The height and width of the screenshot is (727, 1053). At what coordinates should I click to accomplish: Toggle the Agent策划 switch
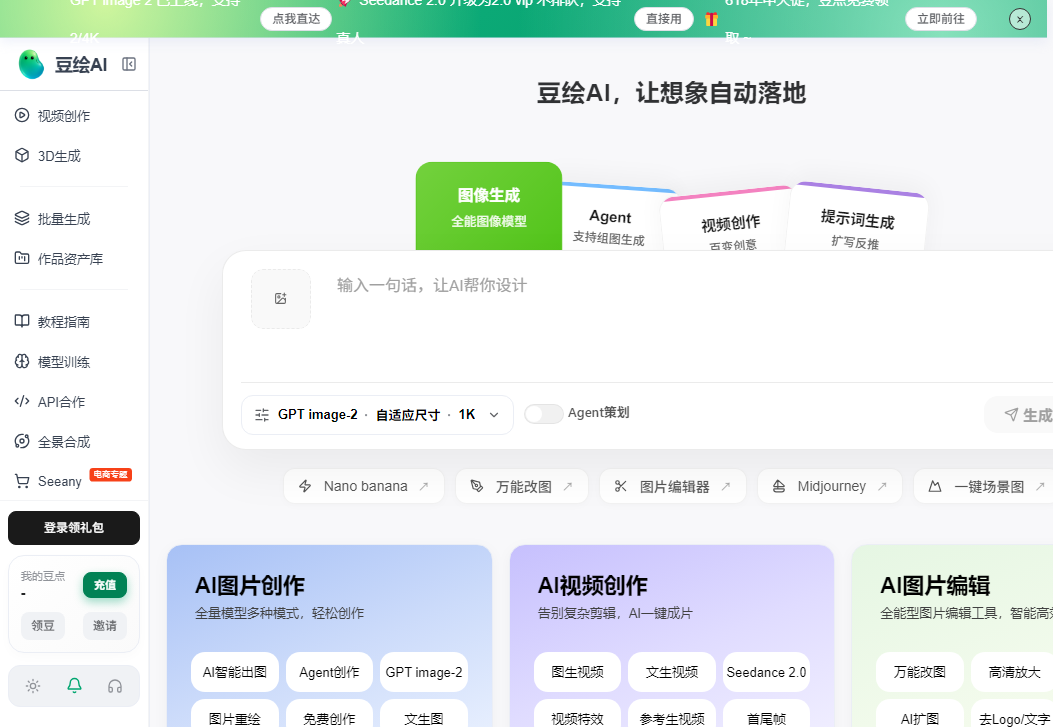pyautogui.click(x=543, y=414)
